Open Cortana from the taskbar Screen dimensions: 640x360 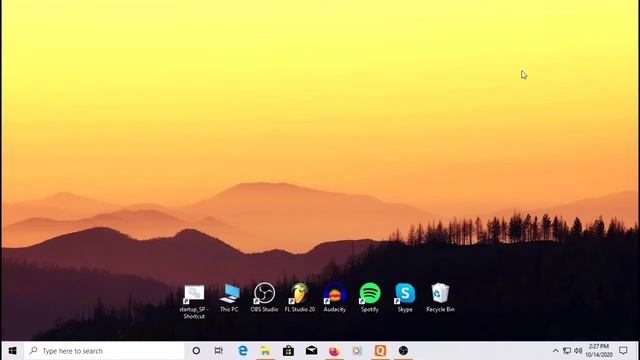pos(196,351)
